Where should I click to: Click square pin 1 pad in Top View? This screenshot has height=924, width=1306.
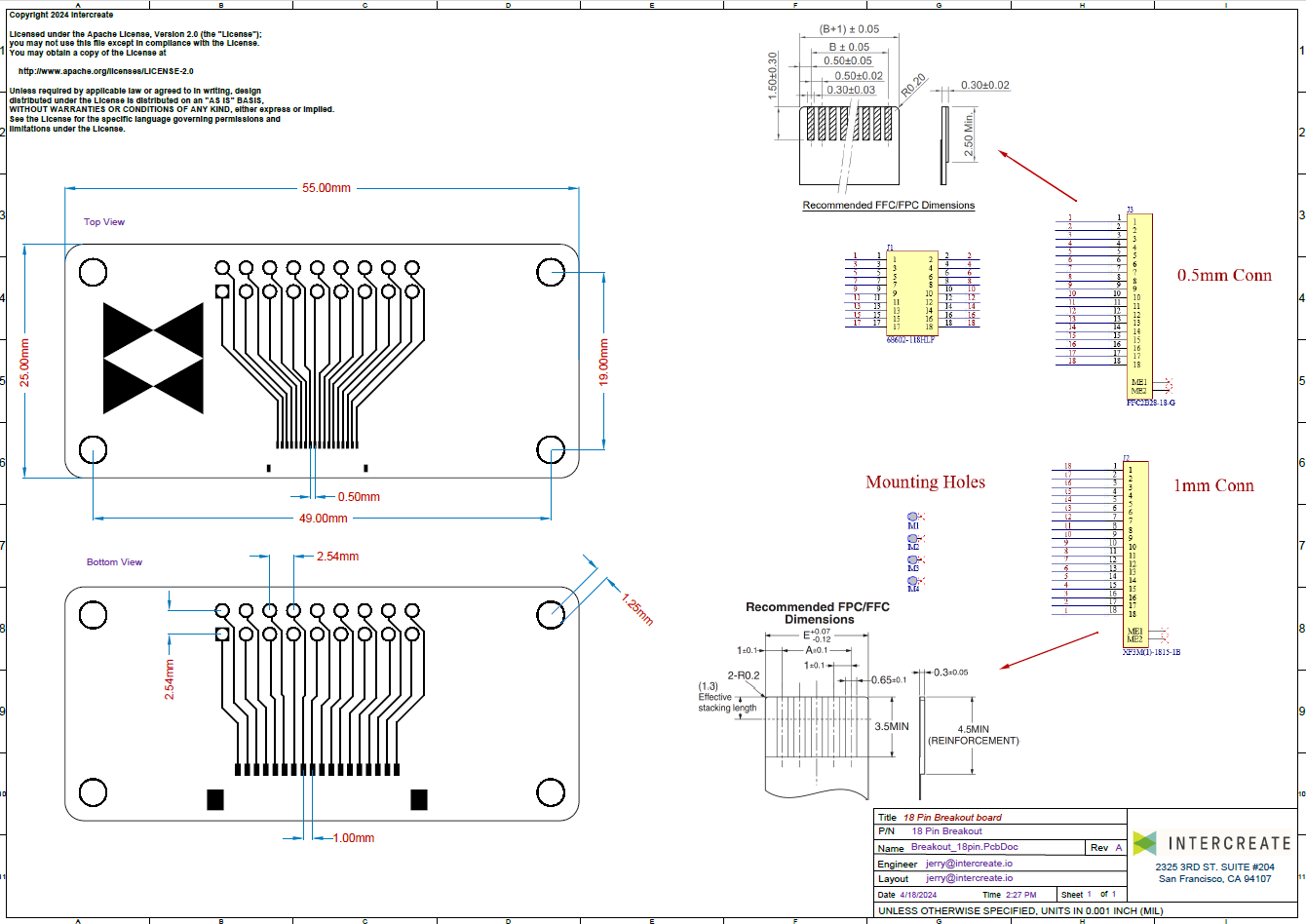222,290
